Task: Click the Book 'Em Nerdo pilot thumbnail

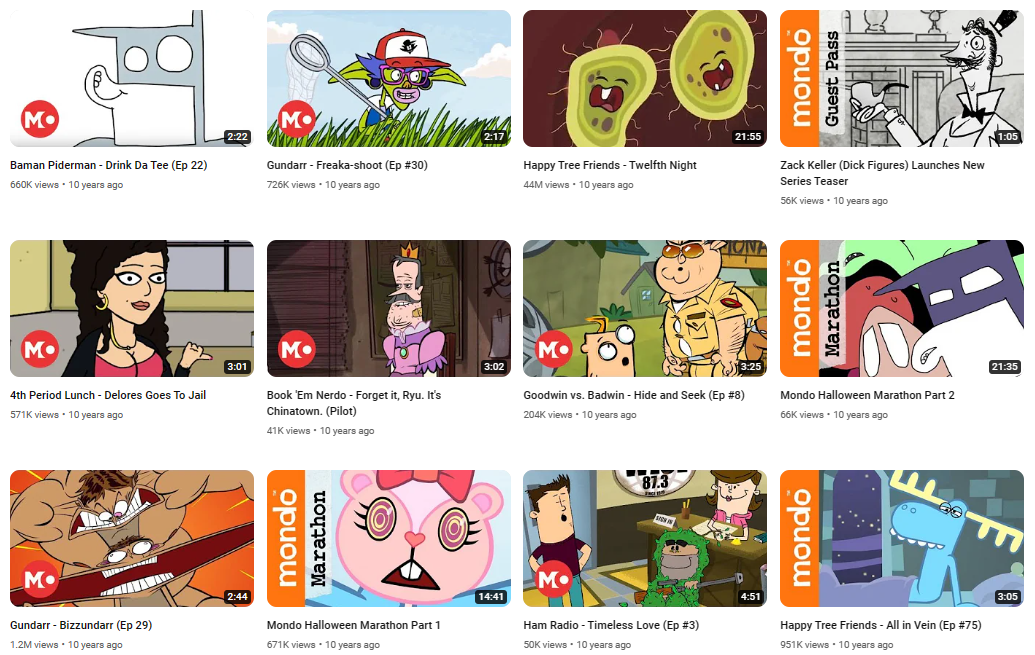Action: point(389,308)
